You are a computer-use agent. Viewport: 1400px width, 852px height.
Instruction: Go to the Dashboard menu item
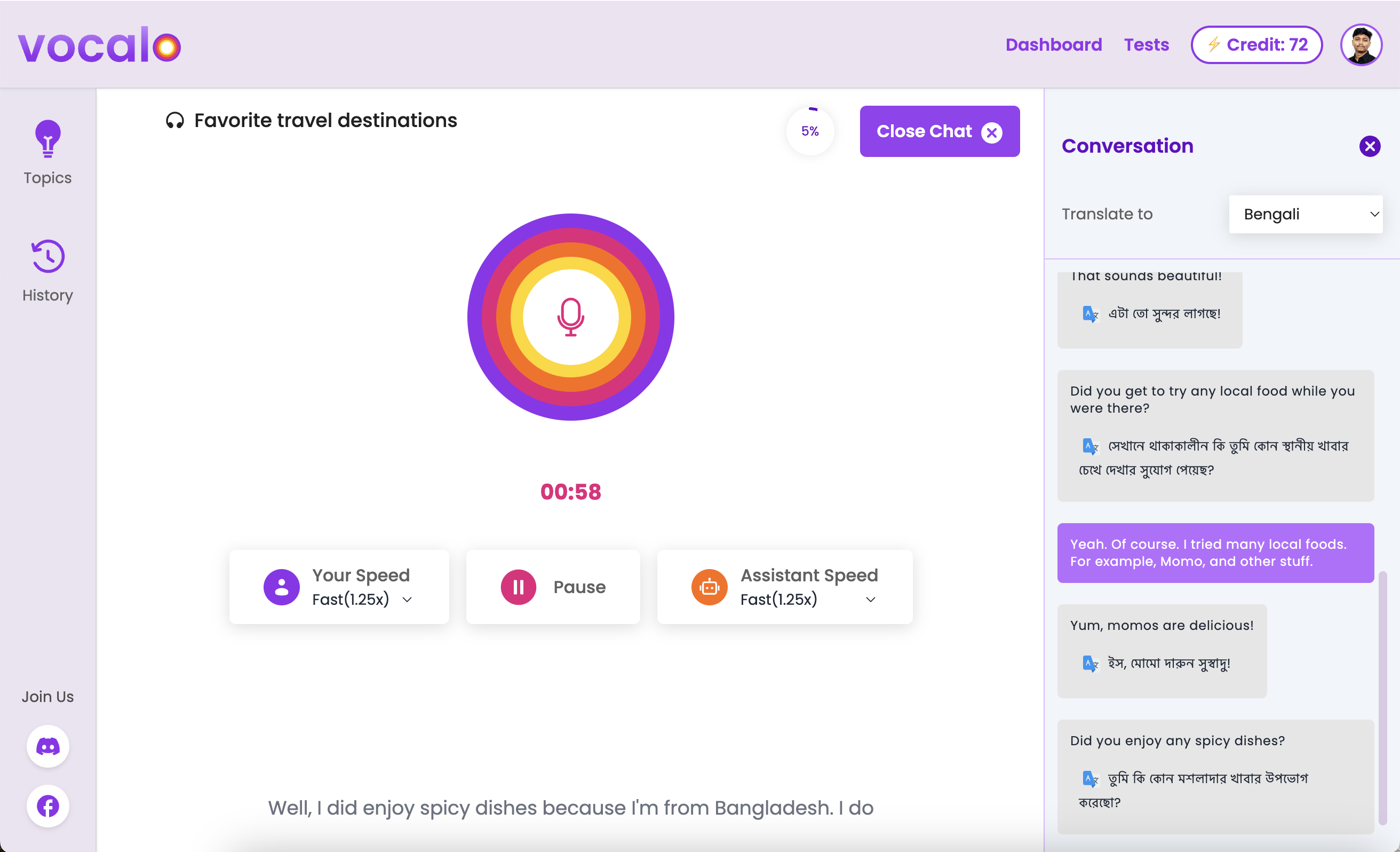pyautogui.click(x=1053, y=44)
